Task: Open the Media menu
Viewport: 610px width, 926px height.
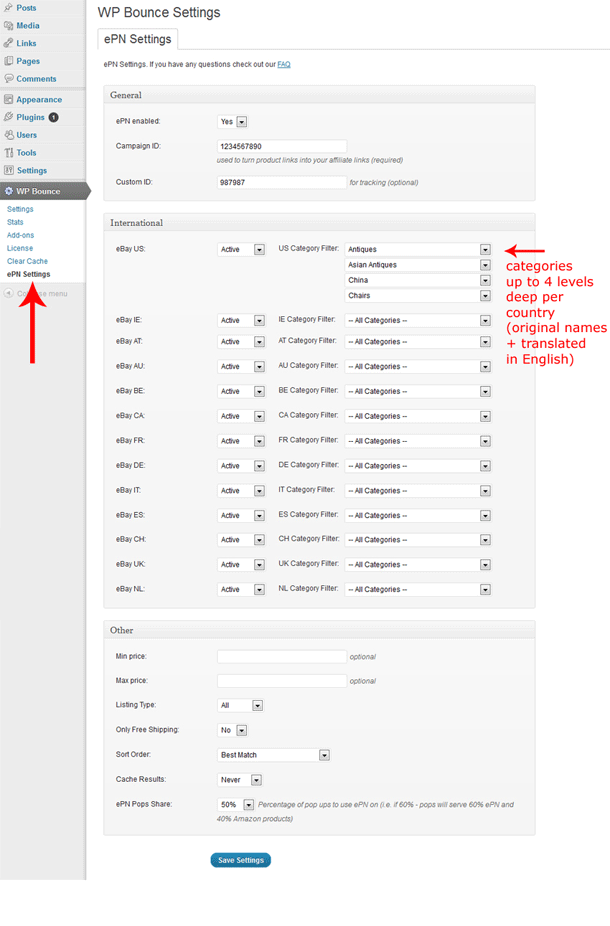Action: (28, 25)
